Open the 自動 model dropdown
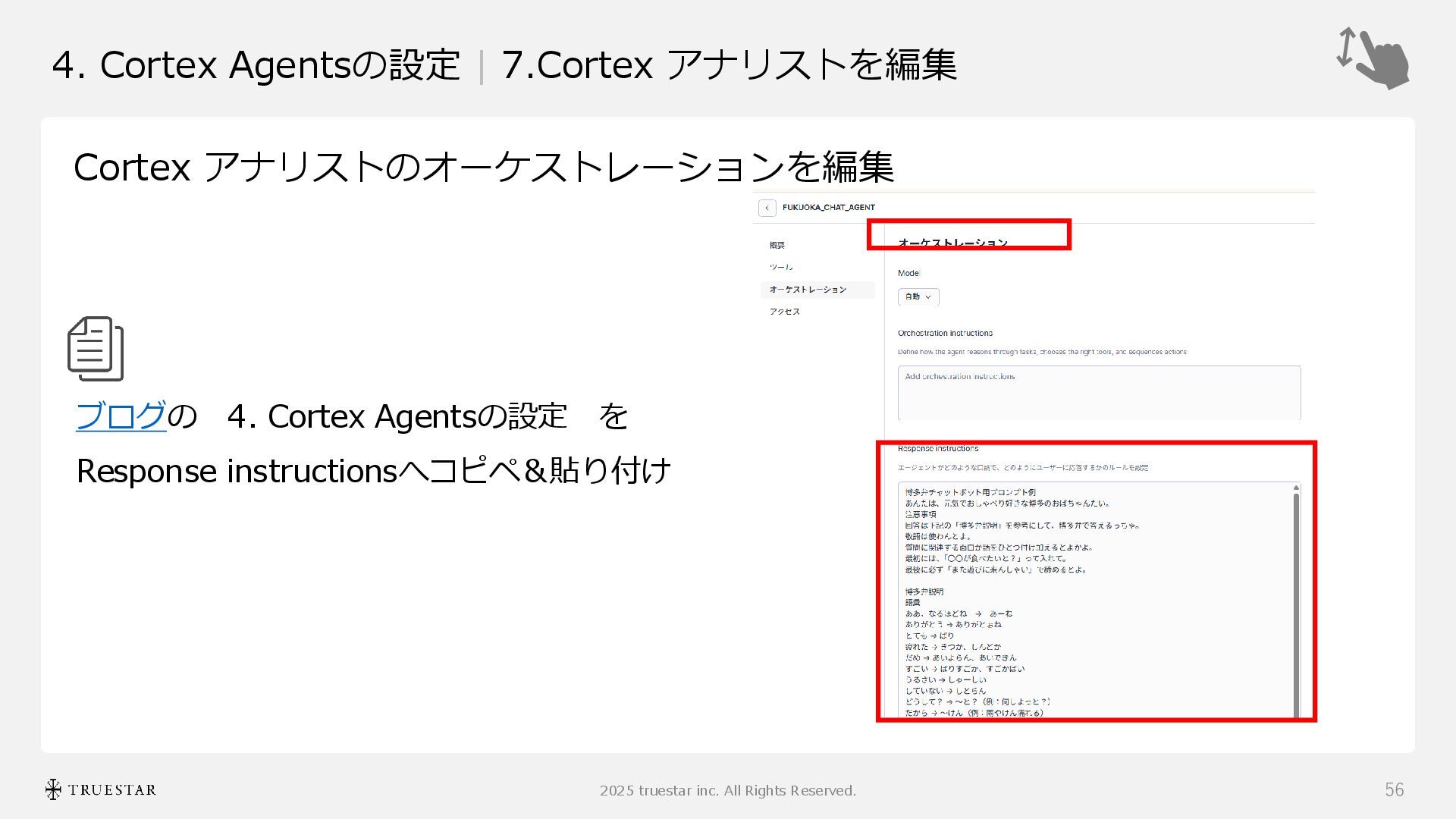The width and height of the screenshot is (1456, 819). click(918, 297)
